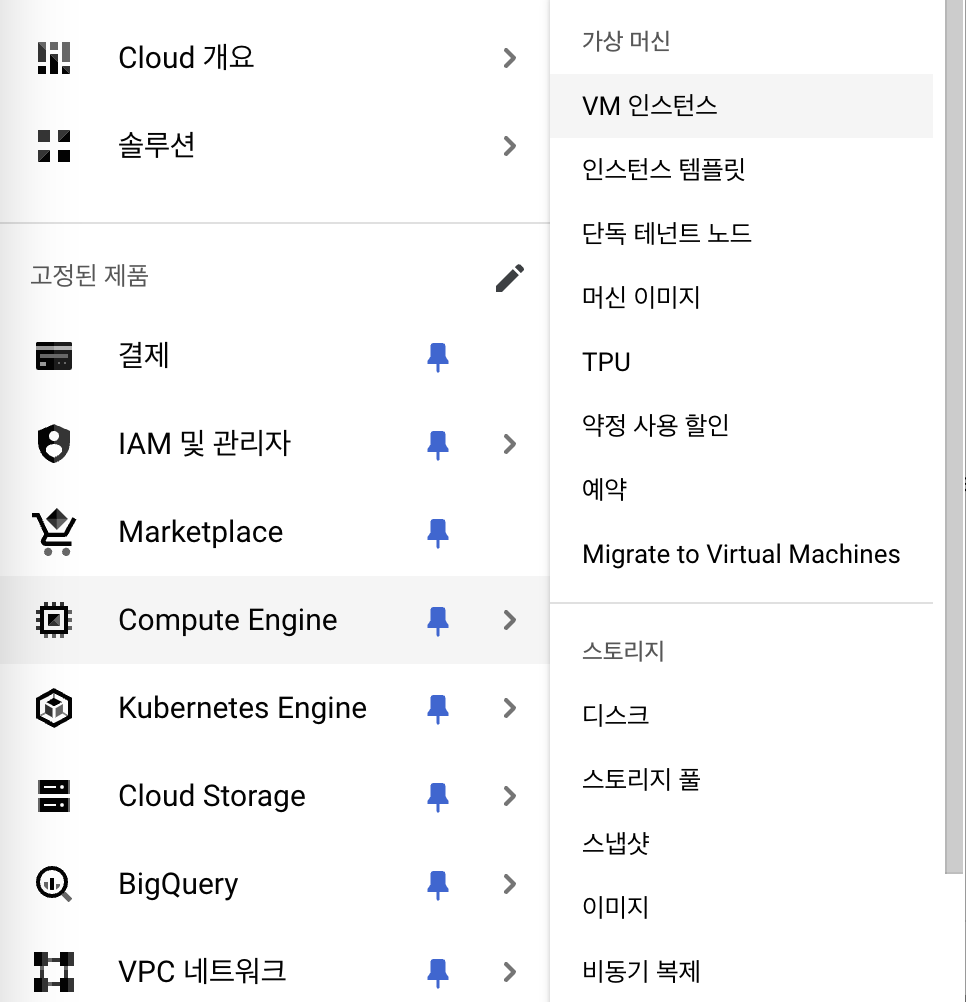Select 머신 이미지 menu item
The image size is (966, 1002).
point(741,297)
